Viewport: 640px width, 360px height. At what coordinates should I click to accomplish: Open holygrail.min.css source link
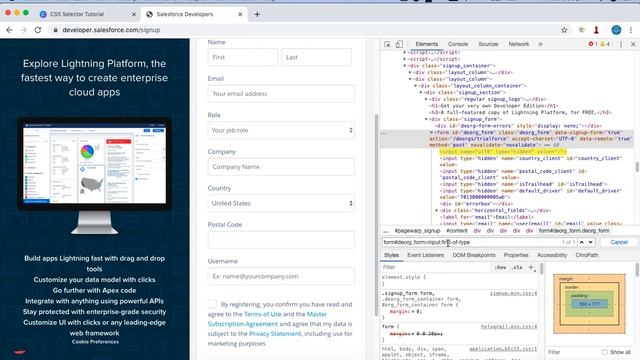(509, 327)
